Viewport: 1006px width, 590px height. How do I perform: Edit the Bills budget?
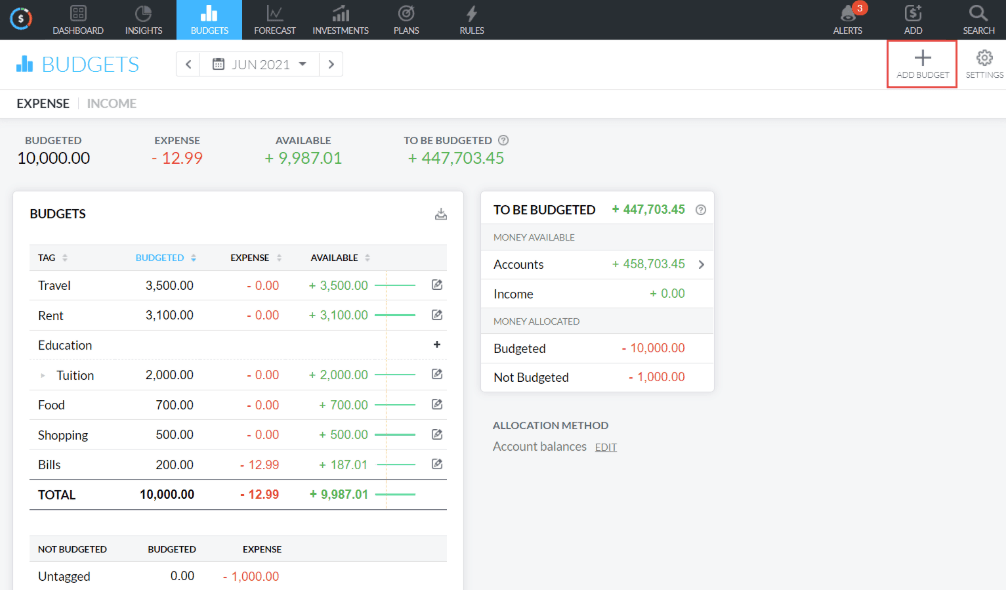[437, 464]
